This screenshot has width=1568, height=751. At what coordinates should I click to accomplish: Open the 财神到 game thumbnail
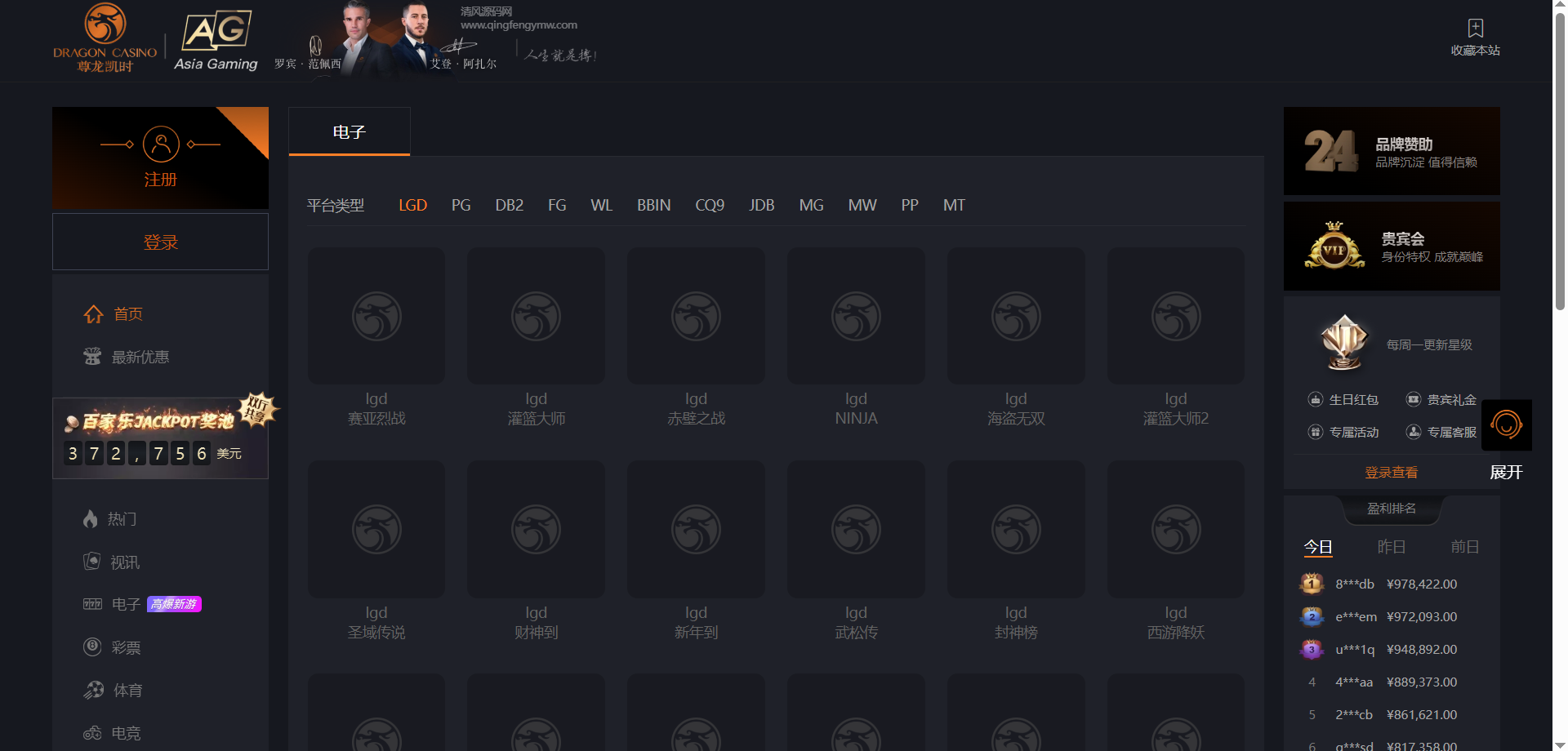[x=536, y=530]
